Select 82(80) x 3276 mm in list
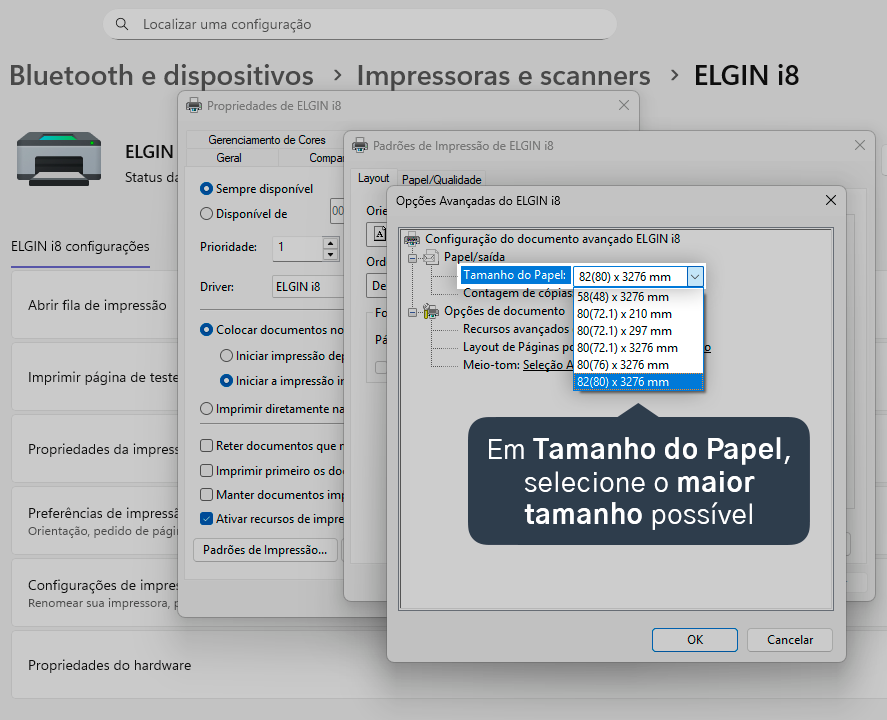 click(638, 382)
